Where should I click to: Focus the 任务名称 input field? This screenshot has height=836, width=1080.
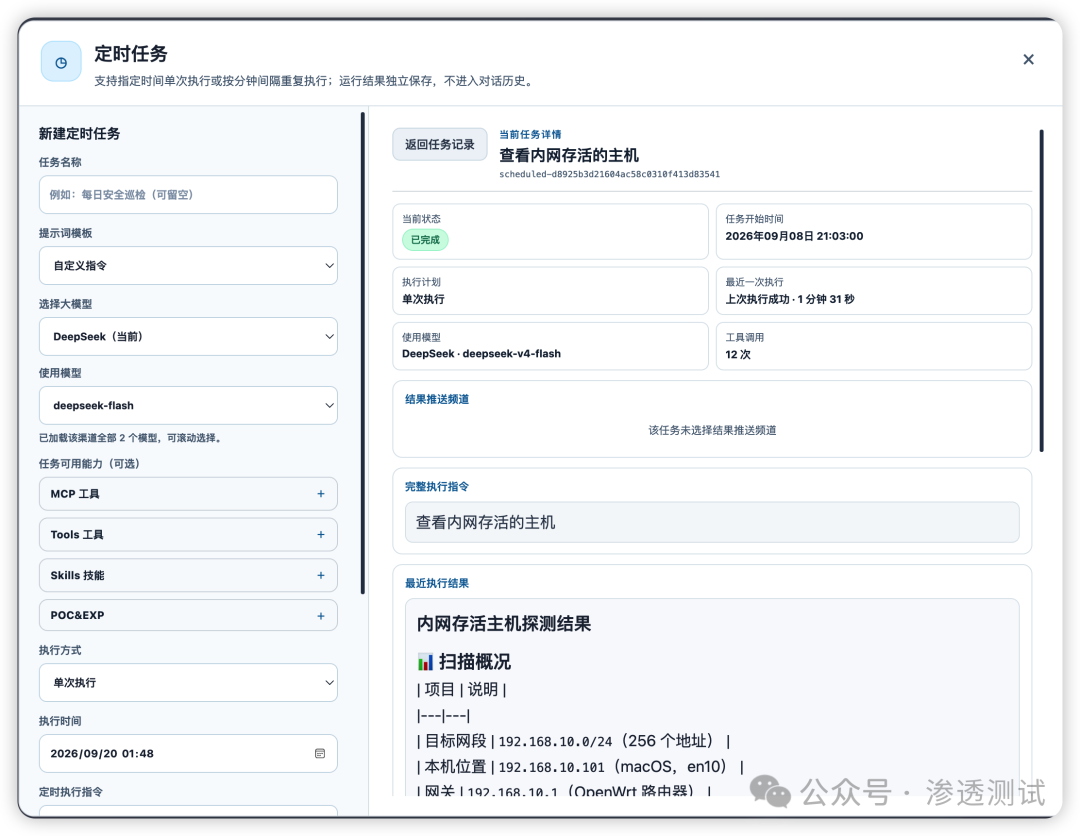click(x=188, y=195)
